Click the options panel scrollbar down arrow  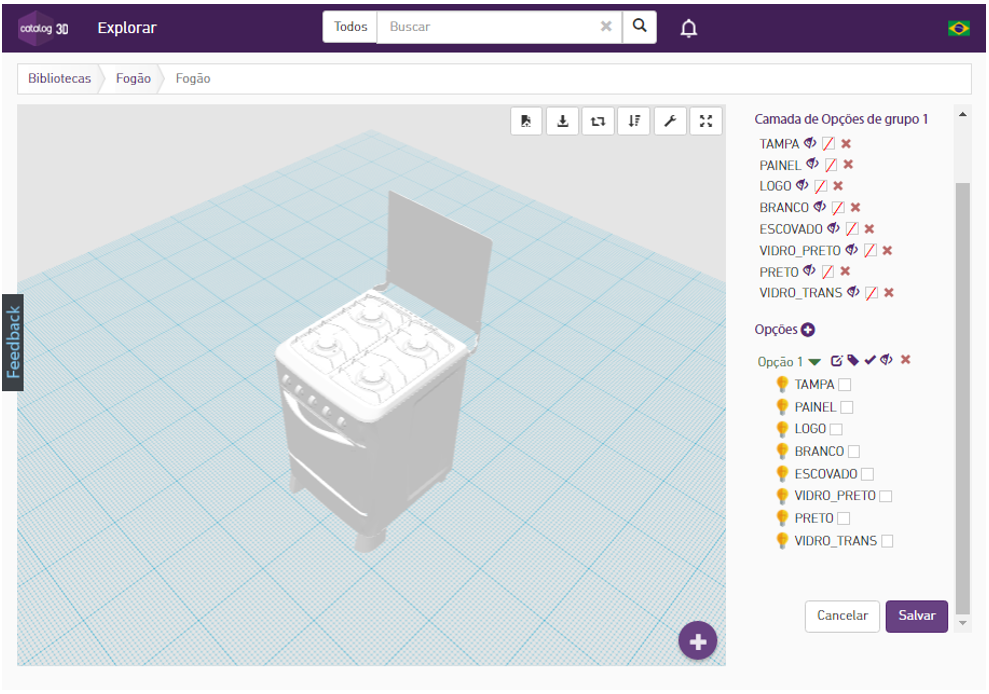(963, 623)
